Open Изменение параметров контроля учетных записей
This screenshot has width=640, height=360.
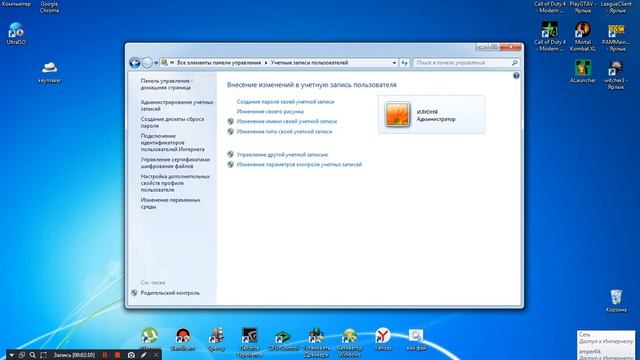click(x=299, y=164)
